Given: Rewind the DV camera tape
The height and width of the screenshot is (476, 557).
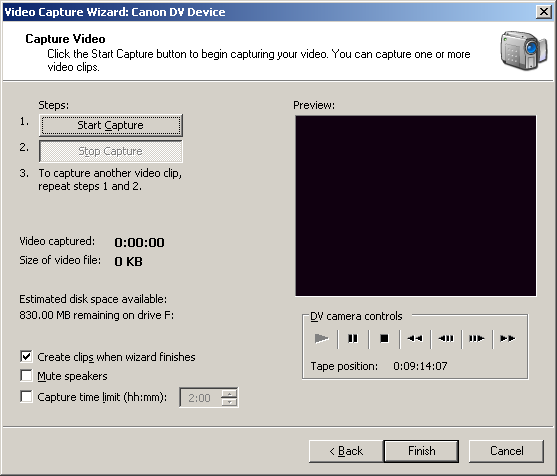Looking at the screenshot, I should [x=415, y=339].
